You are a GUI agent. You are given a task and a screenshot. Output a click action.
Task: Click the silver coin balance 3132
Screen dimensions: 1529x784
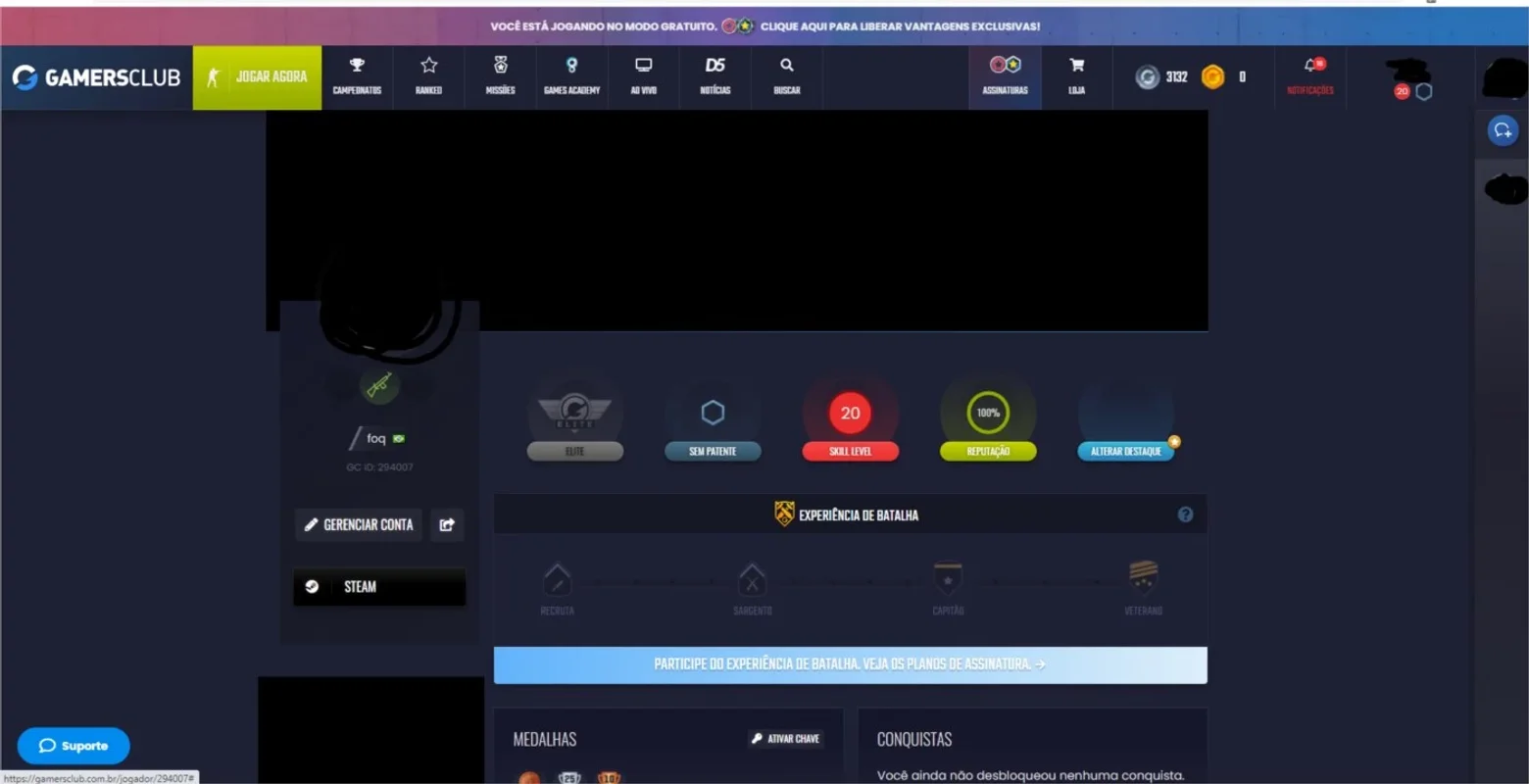click(1161, 76)
